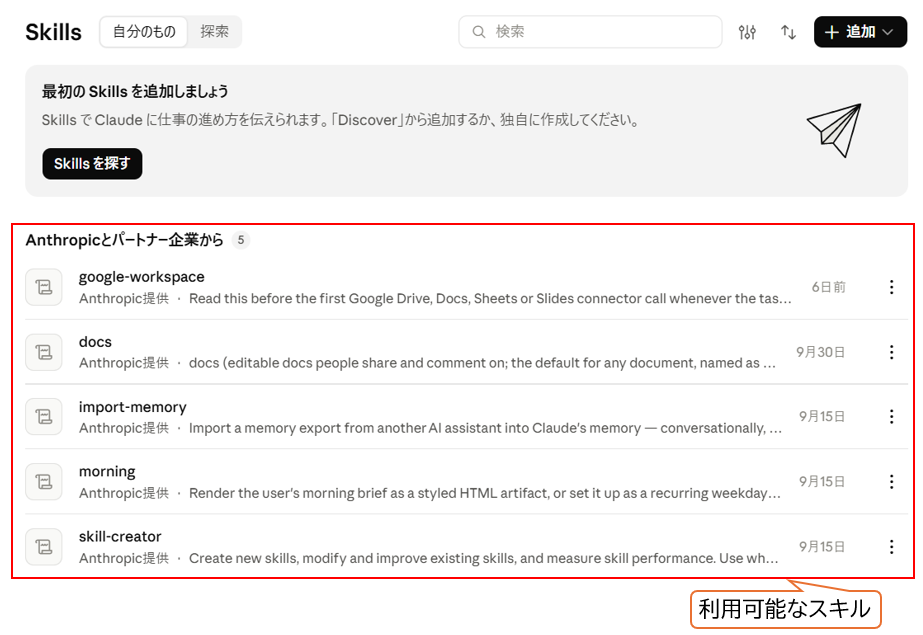Click the description starting 'Create new skills'
923x635 pixels.
coord(483,558)
